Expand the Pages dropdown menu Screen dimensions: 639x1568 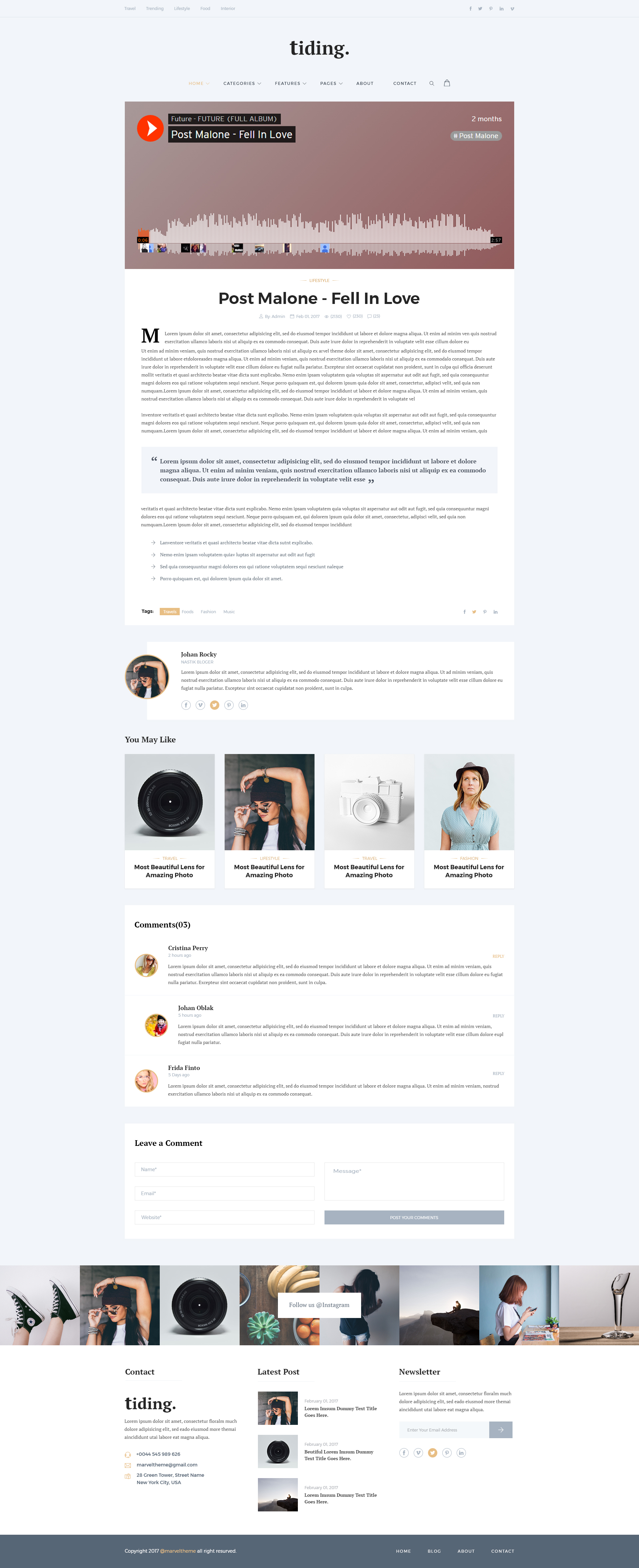click(332, 83)
